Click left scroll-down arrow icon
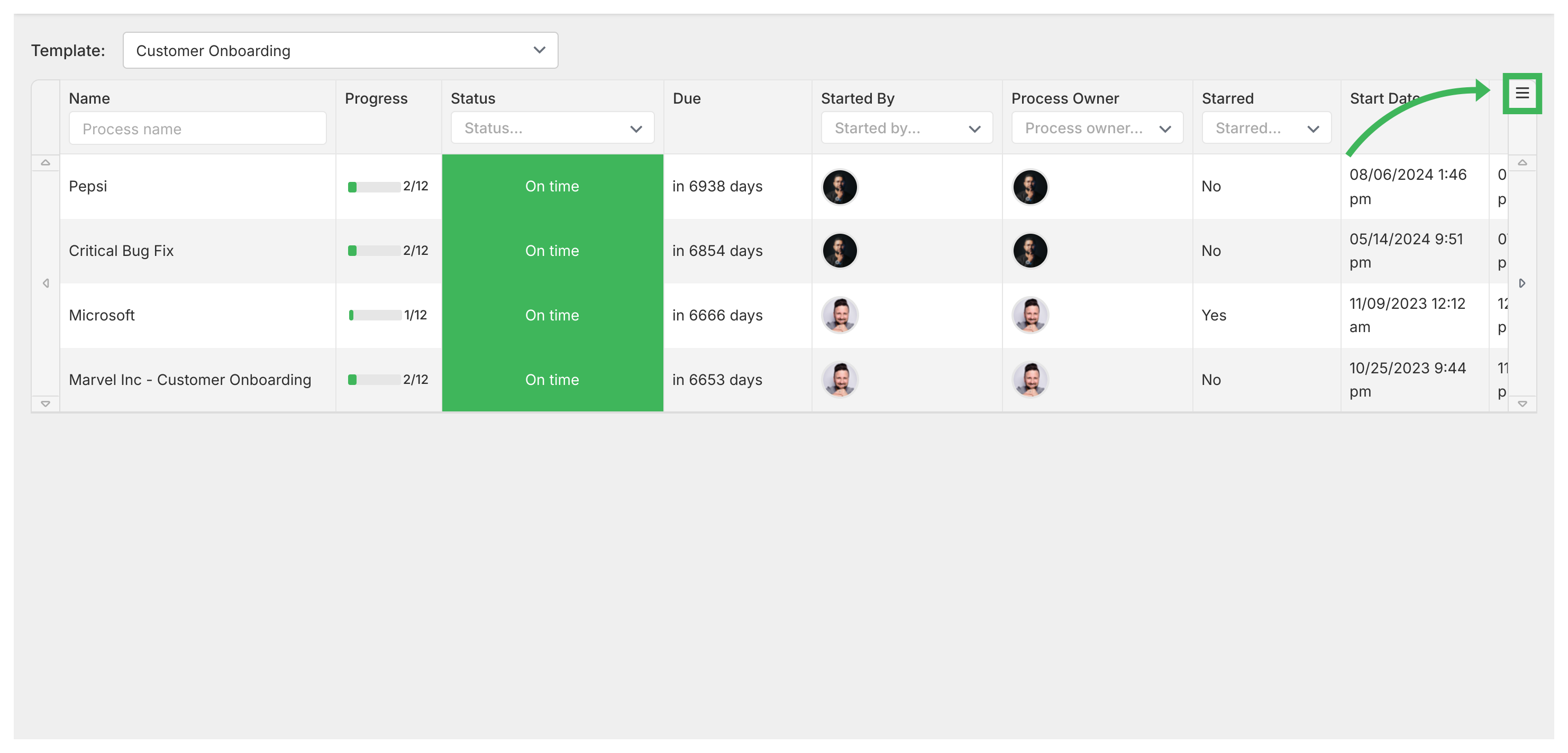This screenshot has height=753, width=1568. coord(45,403)
